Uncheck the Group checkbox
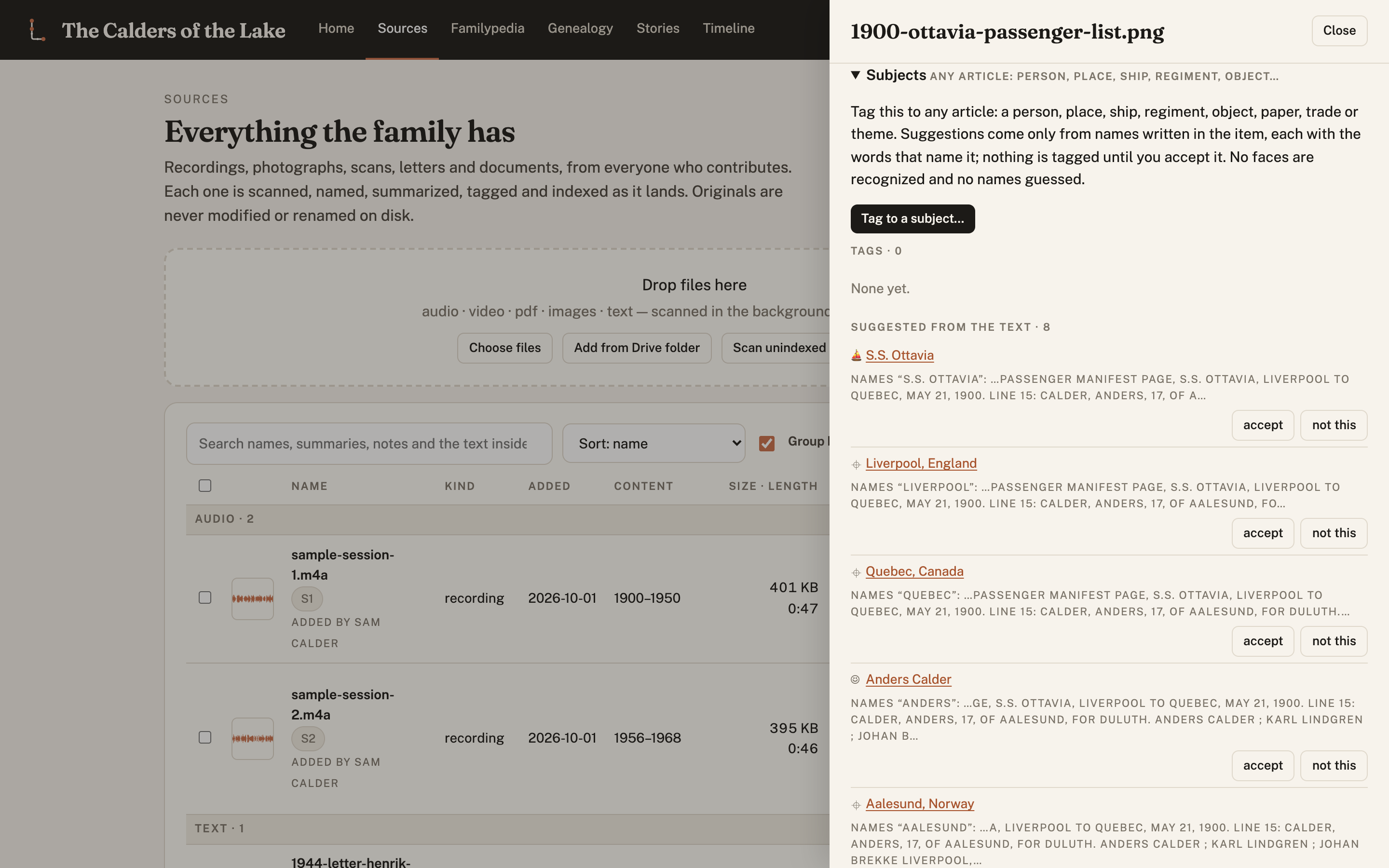 coord(767,443)
